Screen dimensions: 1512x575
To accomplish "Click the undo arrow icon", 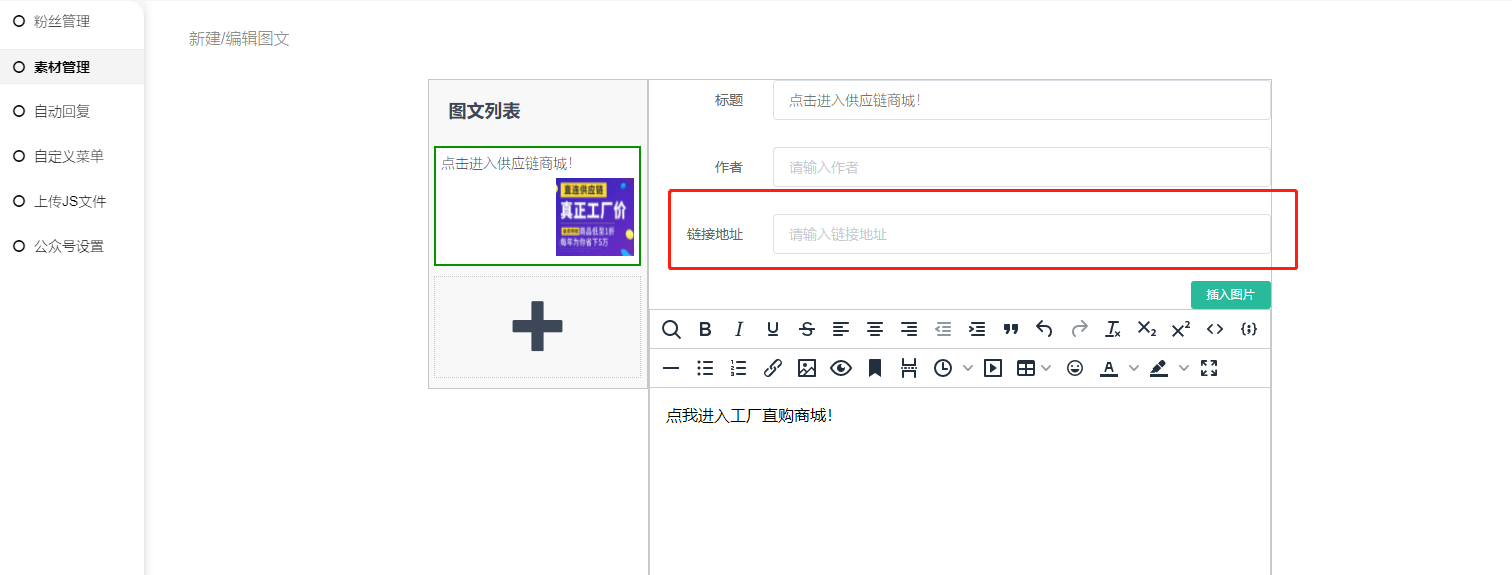I will pyautogui.click(x=1044, y=329).
